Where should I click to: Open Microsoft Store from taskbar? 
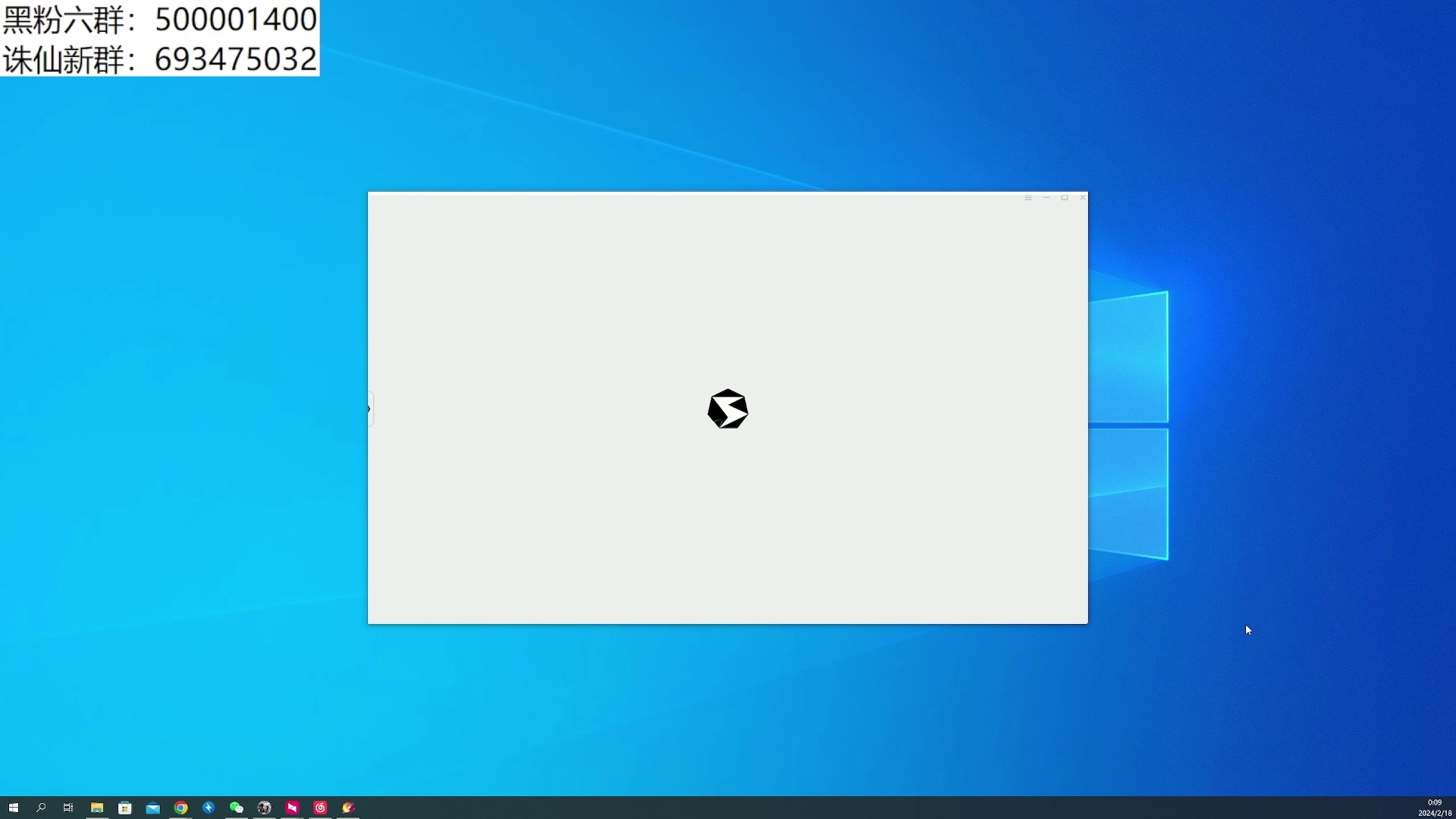(x=125, y=808)
